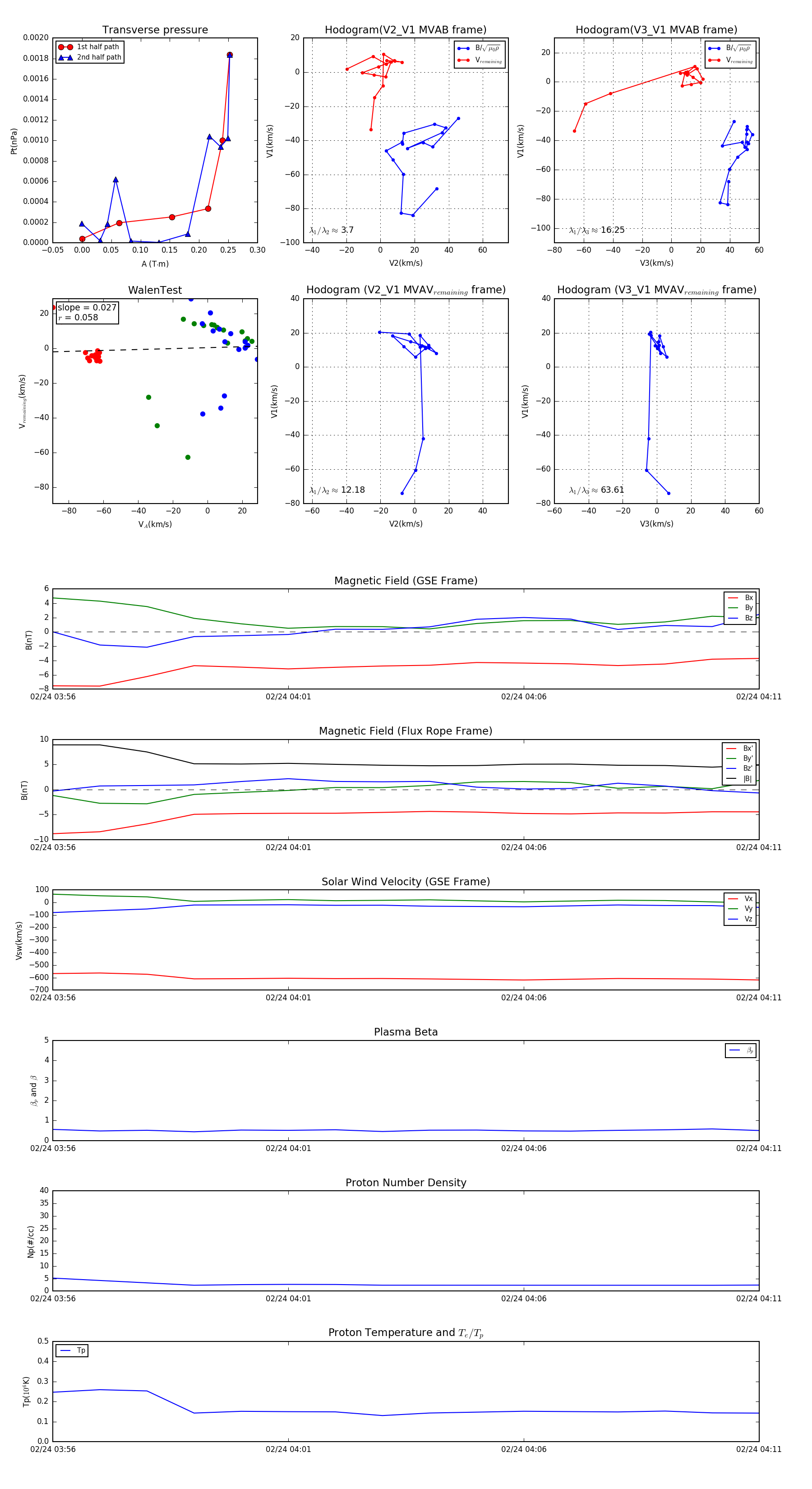Click the eigenvalue ratio label showing 3.7
The height and width of the screenshot is (1489, 812).
[331, 230]
